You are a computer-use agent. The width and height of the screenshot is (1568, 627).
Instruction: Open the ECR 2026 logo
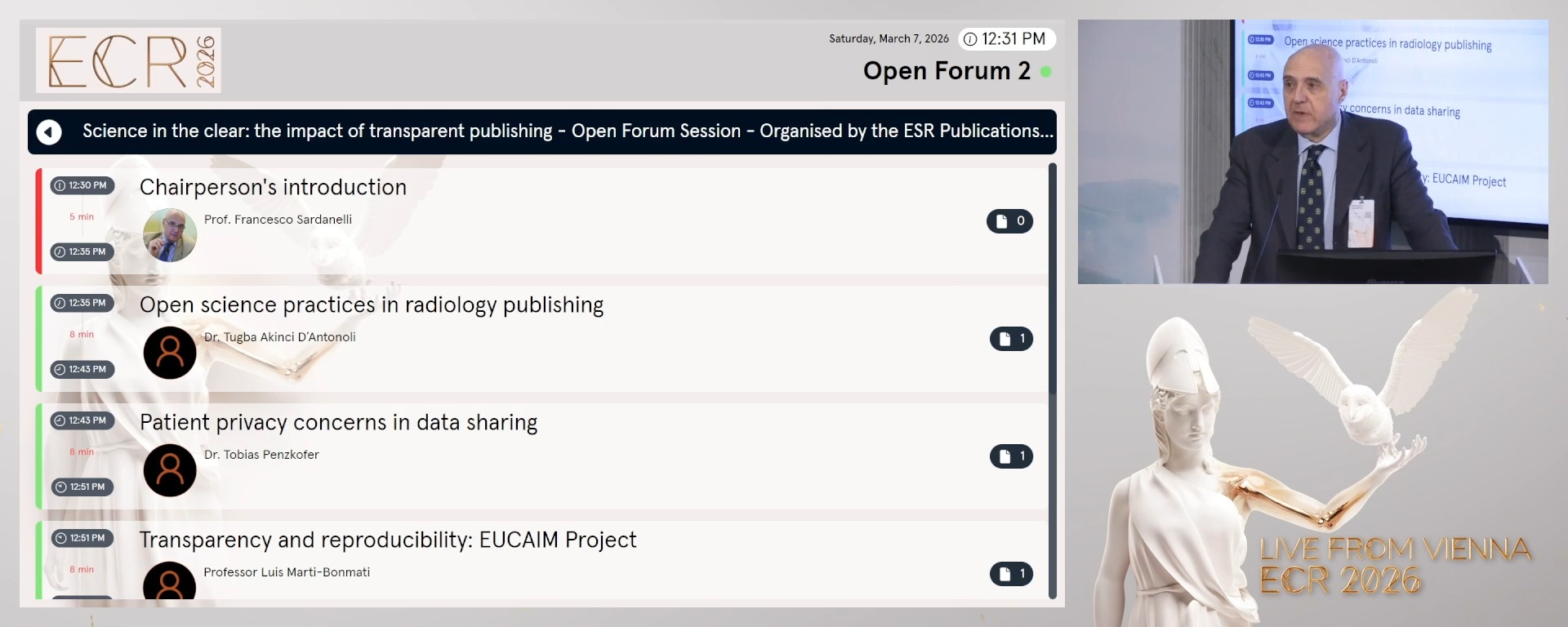click(128, 60)
